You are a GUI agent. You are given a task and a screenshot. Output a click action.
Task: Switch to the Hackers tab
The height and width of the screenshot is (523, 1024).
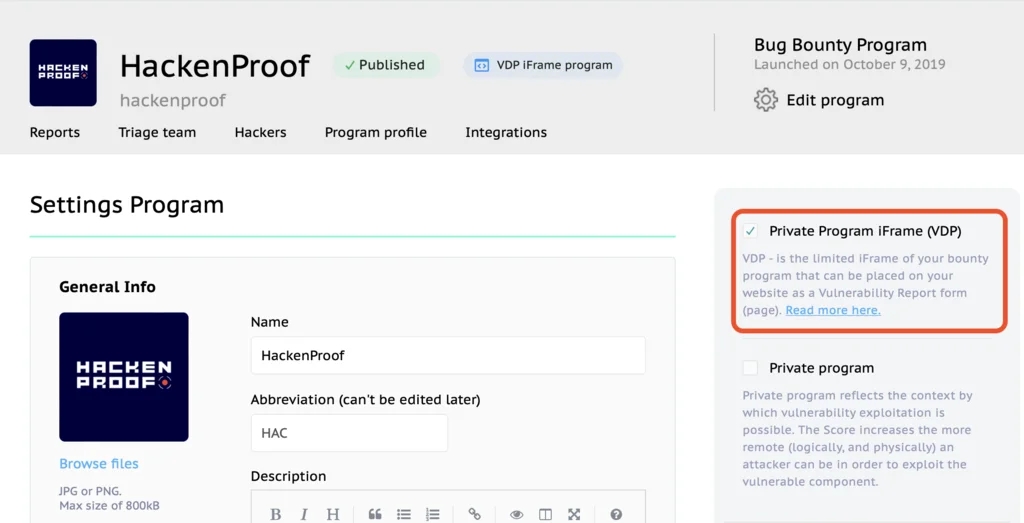pos(261,133)
